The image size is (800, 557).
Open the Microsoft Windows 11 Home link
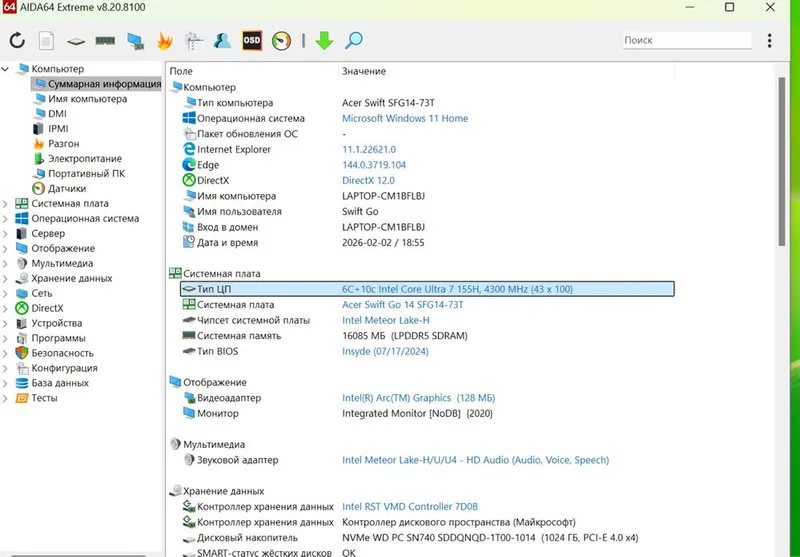click(405, 118)
